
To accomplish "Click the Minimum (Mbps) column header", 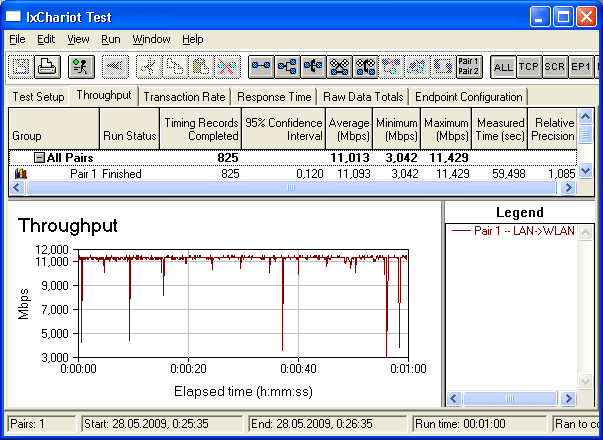I will (396, 129).
